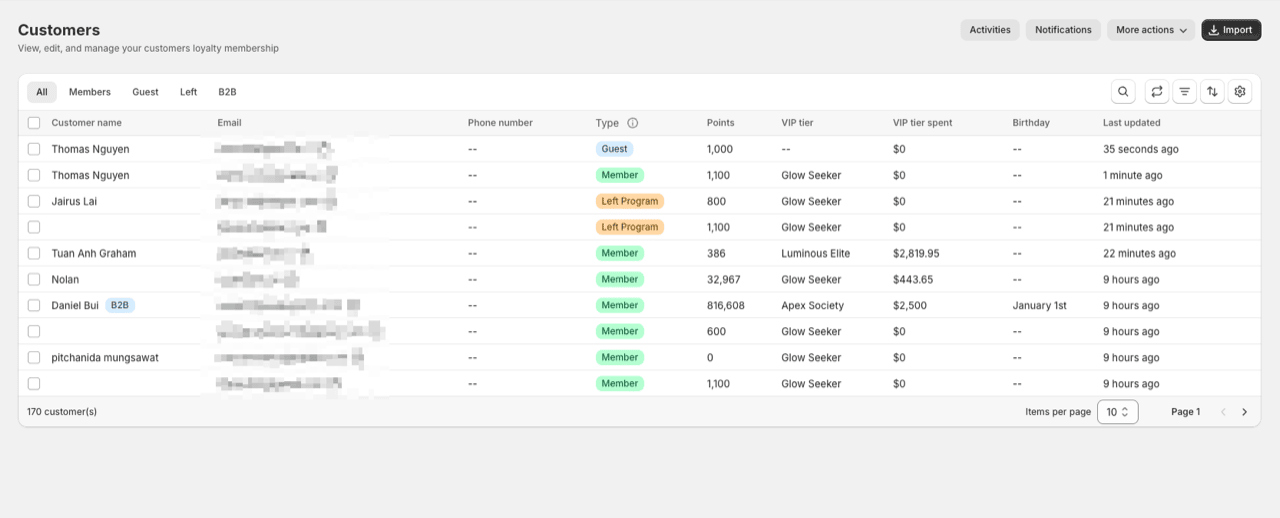The image size is (1280, 518).
Task: Open the Items per page selector
Action: click(1118, 412)
